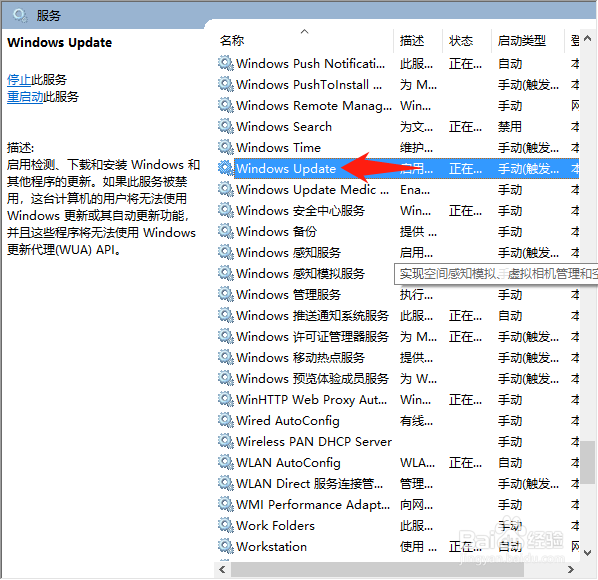Click gear icon of Wired AutoConfig

click(x=225, y=420)
